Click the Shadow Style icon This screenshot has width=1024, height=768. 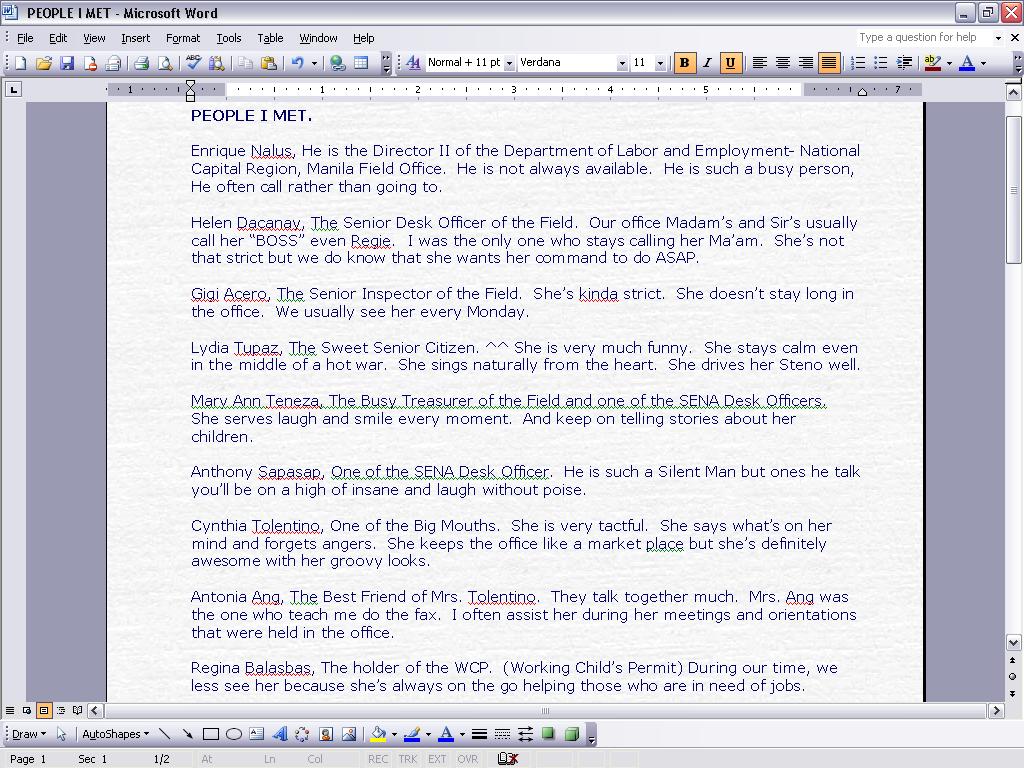[x=549, y=734]
